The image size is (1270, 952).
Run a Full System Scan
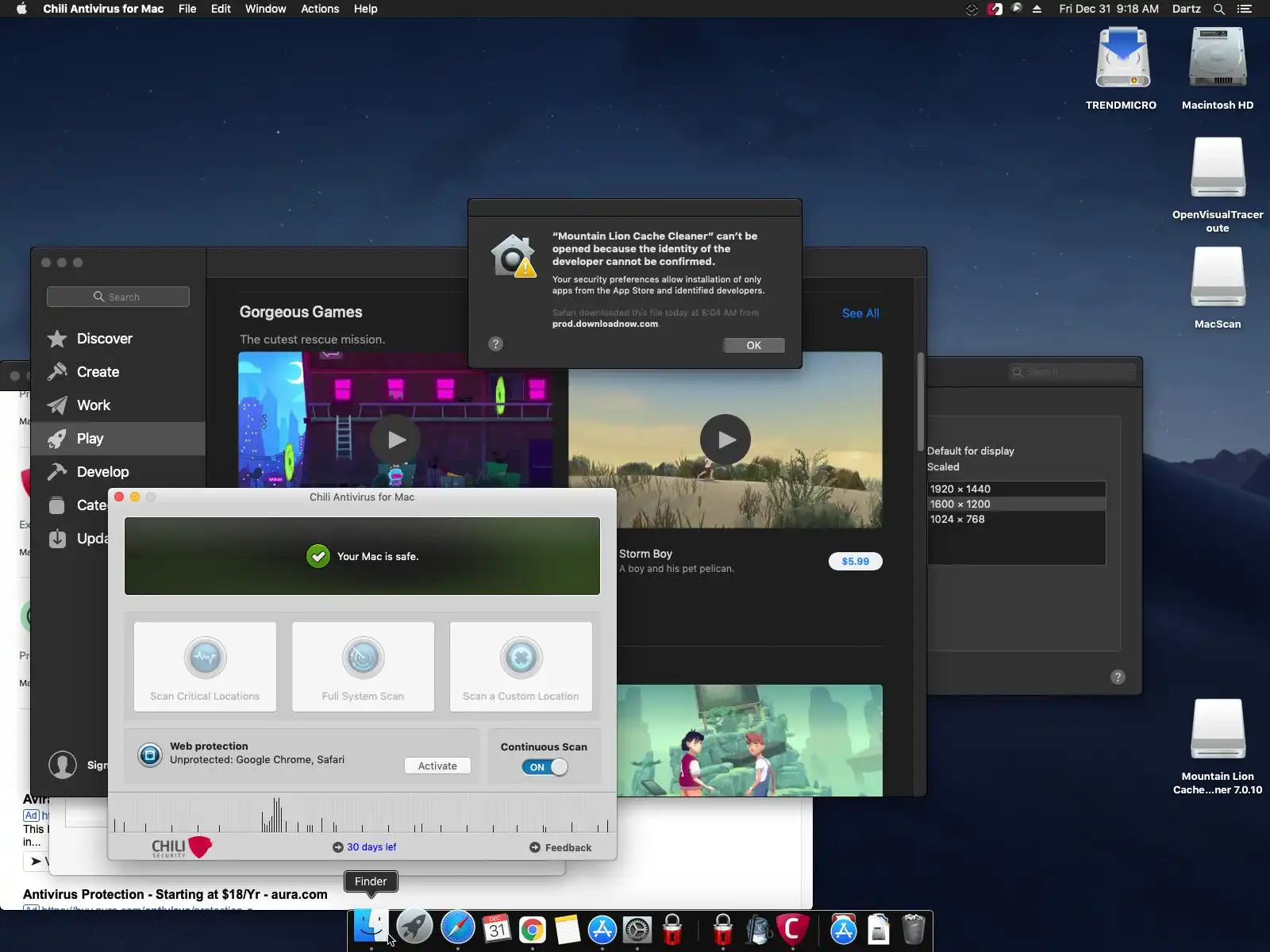coord(363,666)
